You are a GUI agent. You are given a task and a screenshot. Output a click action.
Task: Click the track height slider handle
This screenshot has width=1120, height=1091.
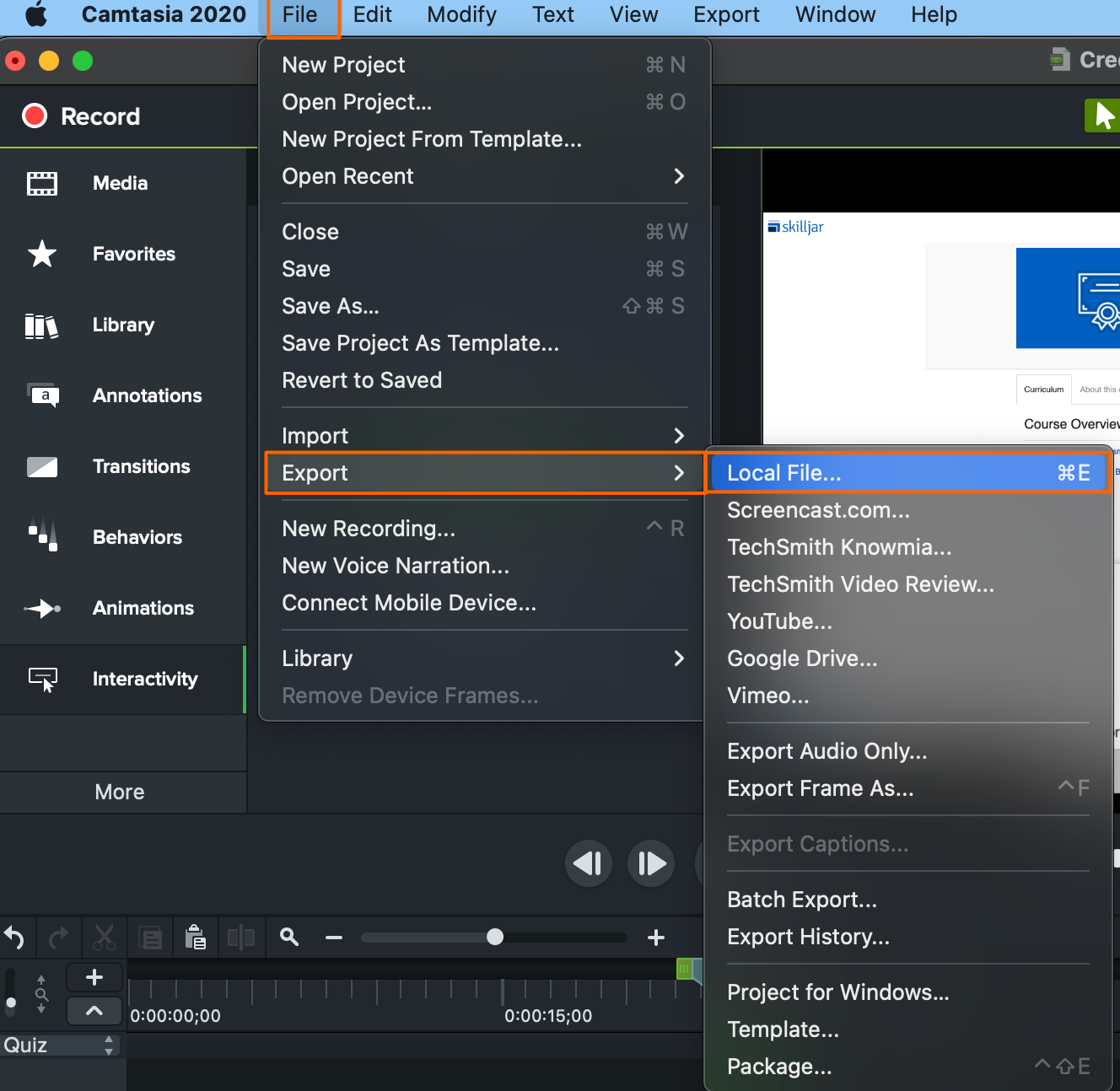click(11, 1002)
